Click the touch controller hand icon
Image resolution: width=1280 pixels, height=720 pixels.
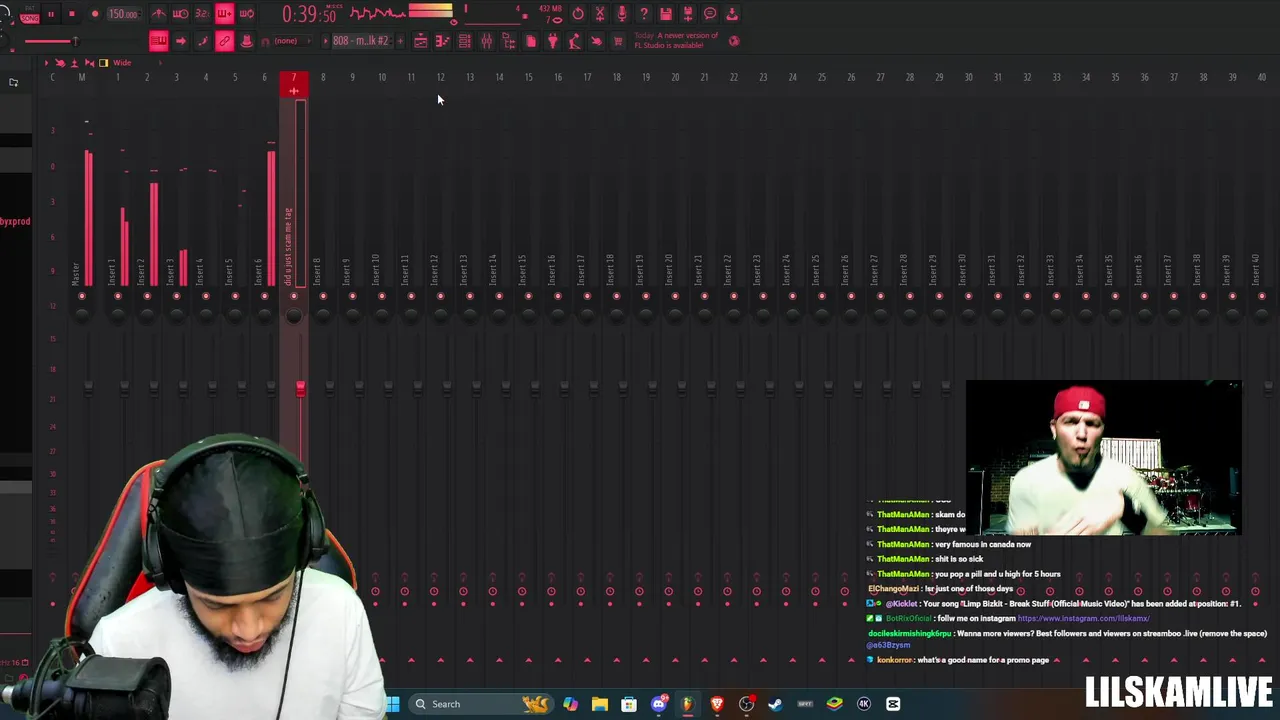[x=596, y=41]
